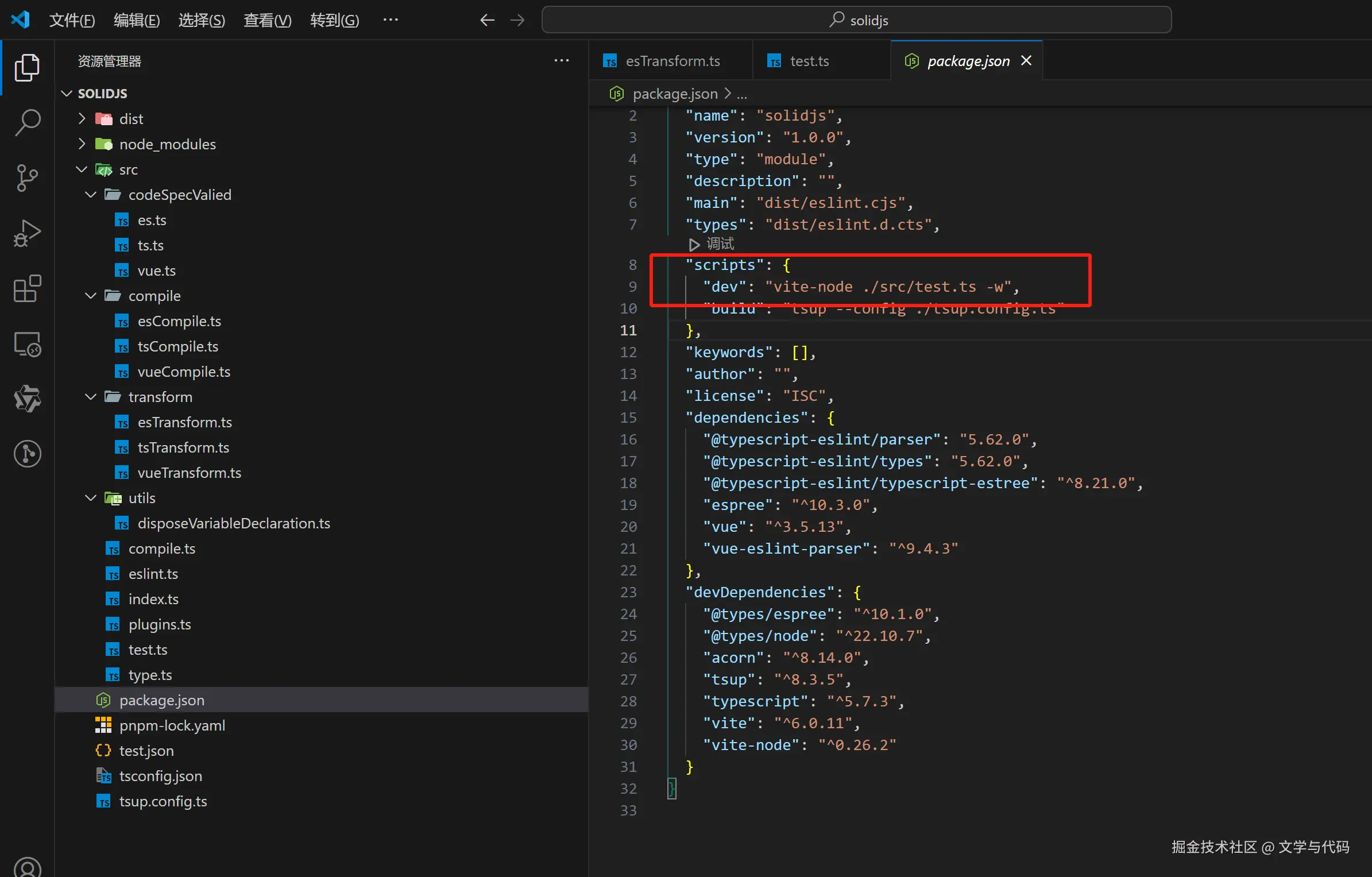This screenshot has width=1372, height=877.
Task: Open the Extensions view icon
Action: point(27,288)
